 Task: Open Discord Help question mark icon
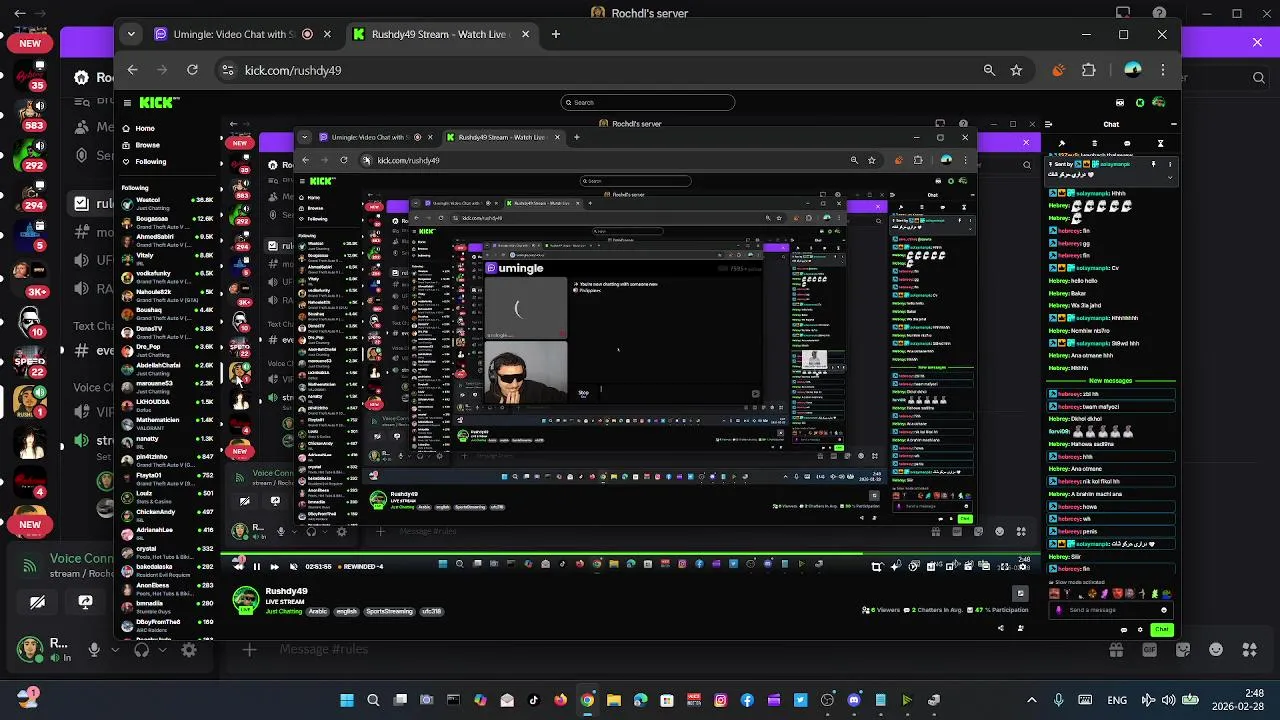[x=1160, y=14]
